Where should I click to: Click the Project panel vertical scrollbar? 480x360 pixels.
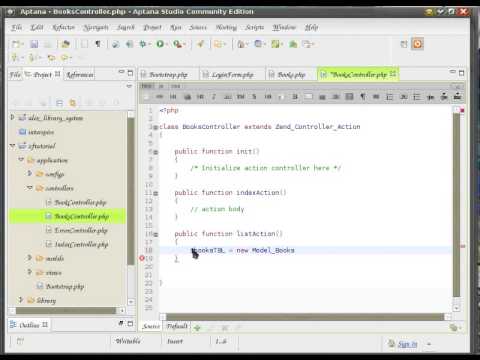coord(131,192)
